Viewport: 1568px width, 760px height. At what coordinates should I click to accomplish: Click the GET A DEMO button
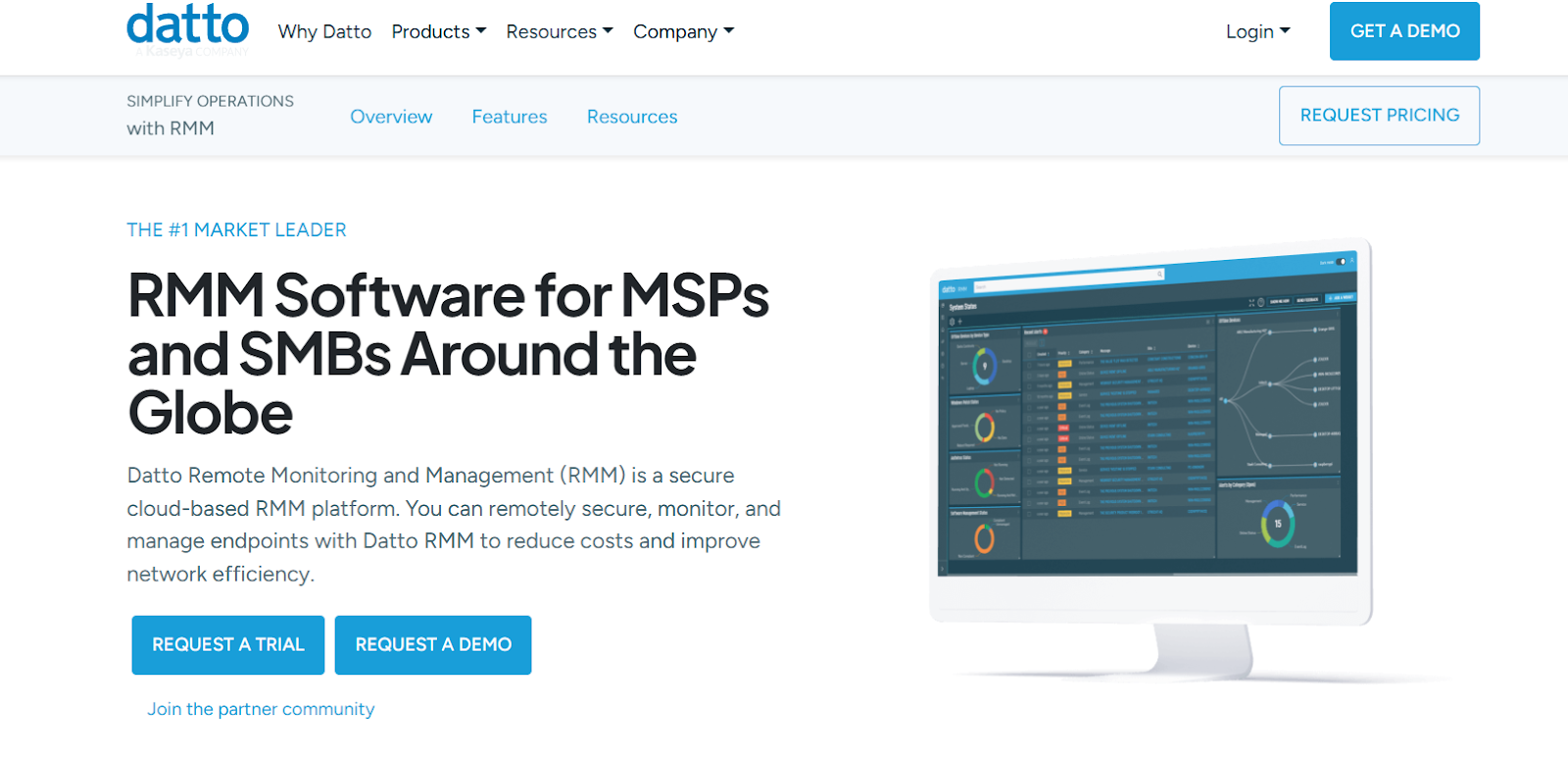pos(1404,31)
